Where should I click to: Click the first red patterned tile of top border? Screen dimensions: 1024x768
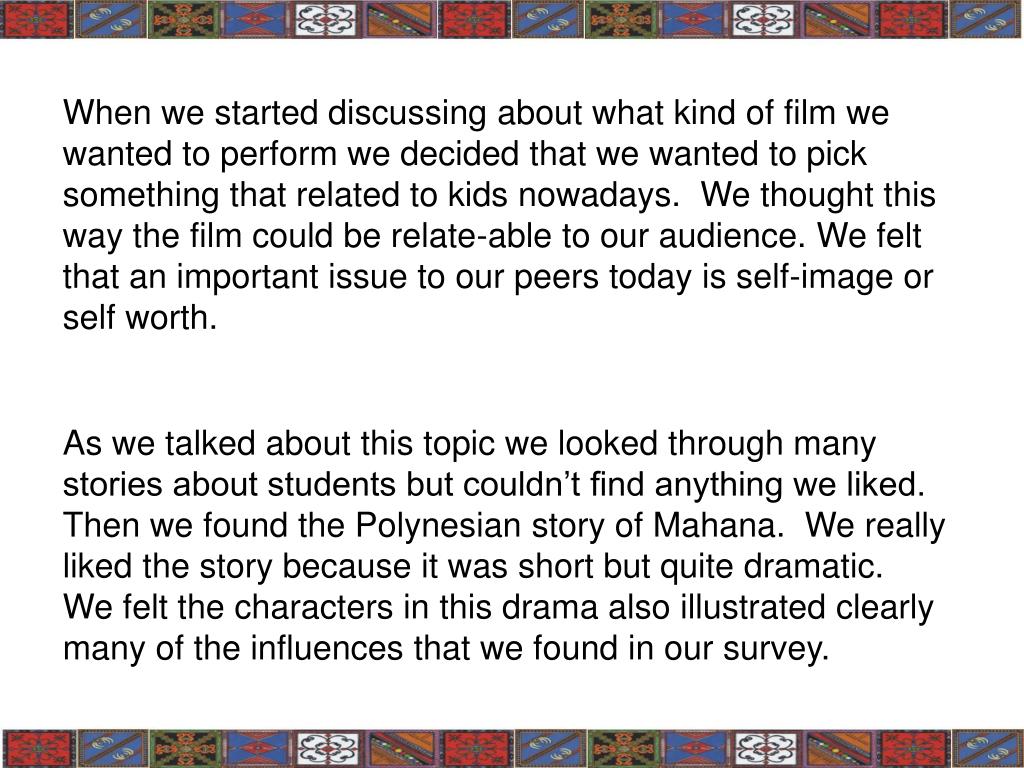[37, 19]
